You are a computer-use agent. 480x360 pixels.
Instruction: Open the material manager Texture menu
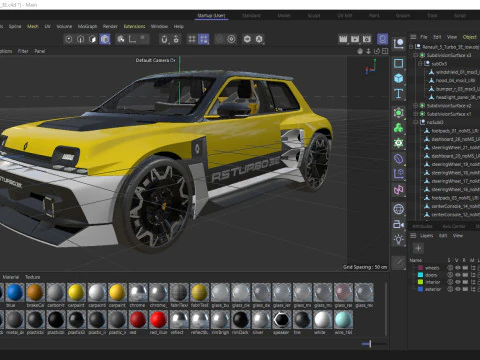[33, 277]
